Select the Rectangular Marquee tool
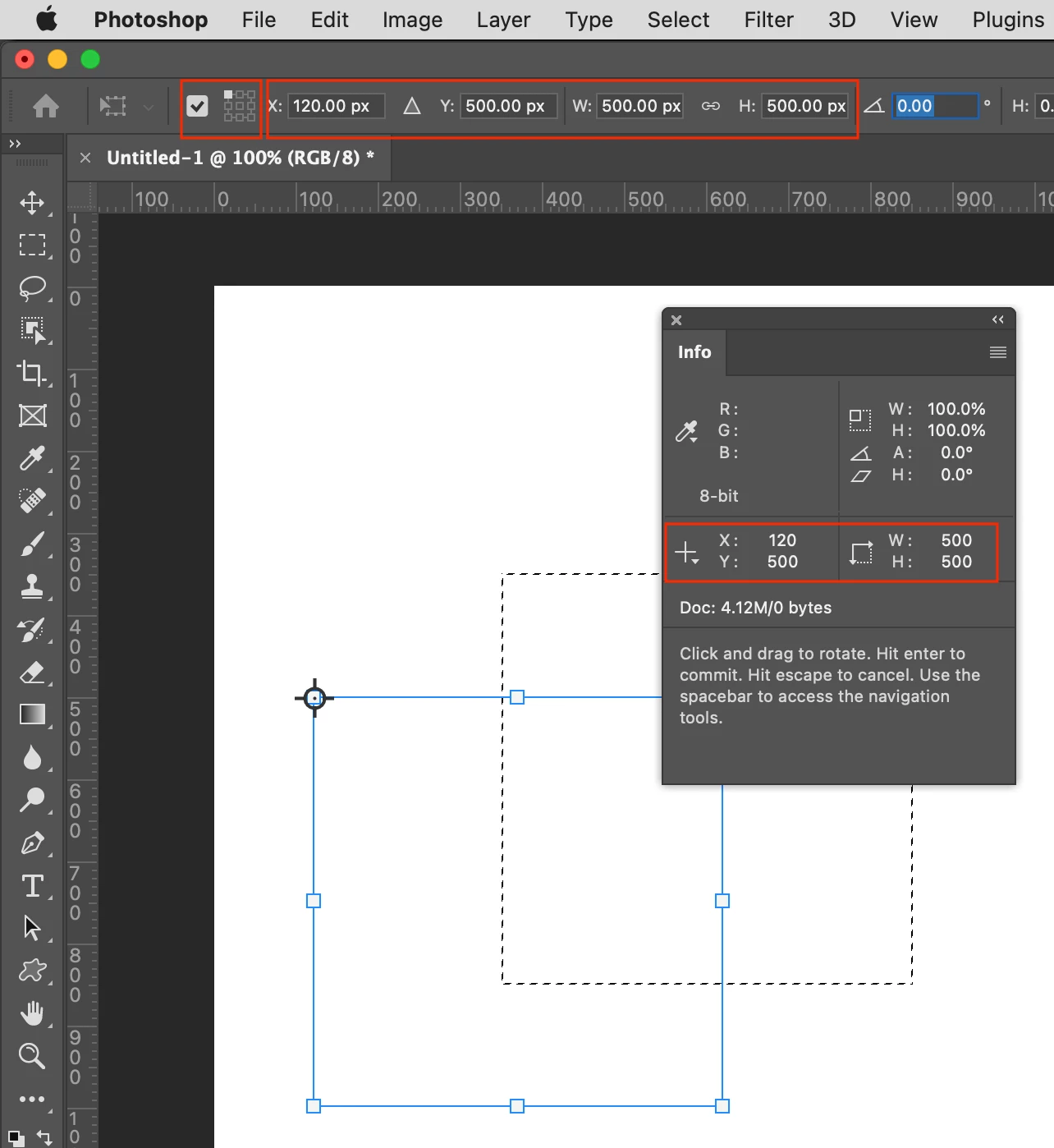This screenshot has height=1148, width=1054. tap(32, 246)
